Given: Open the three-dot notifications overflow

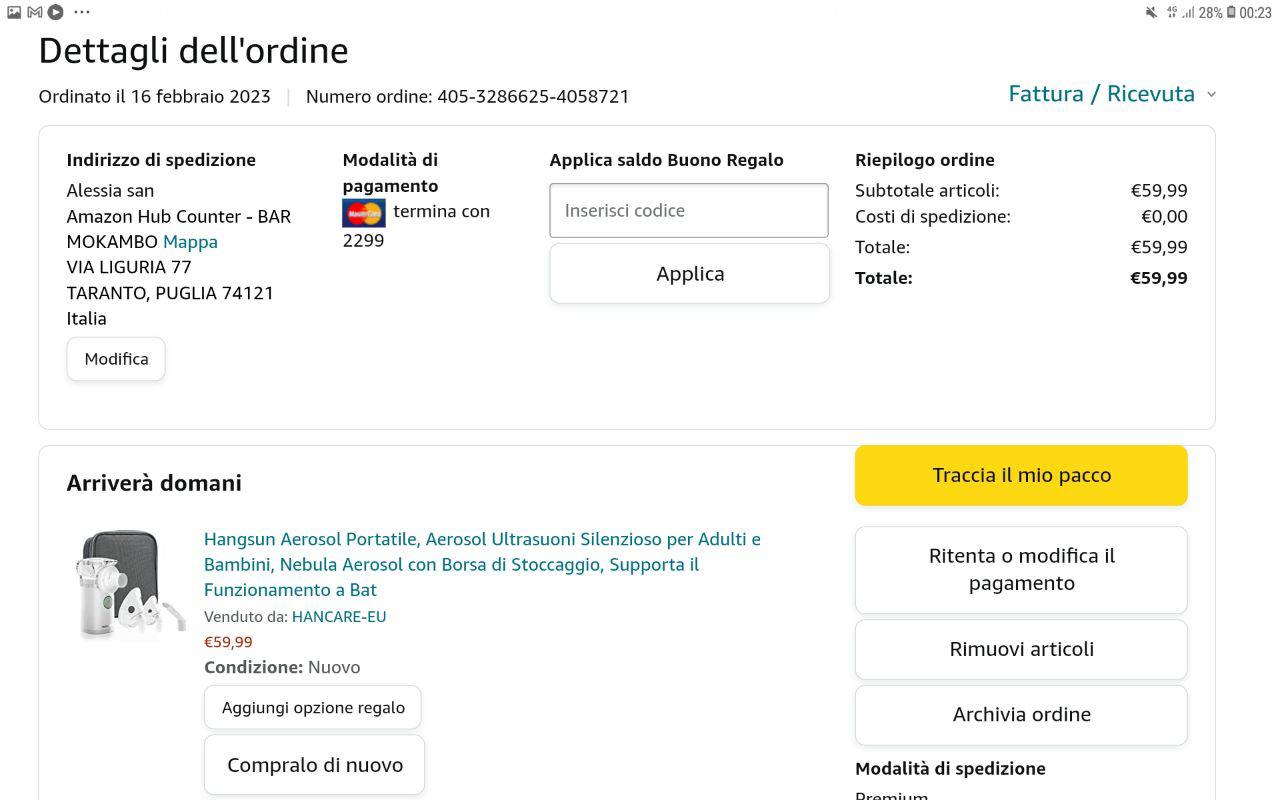Looking at the screenshot, I should click(82, 12).
